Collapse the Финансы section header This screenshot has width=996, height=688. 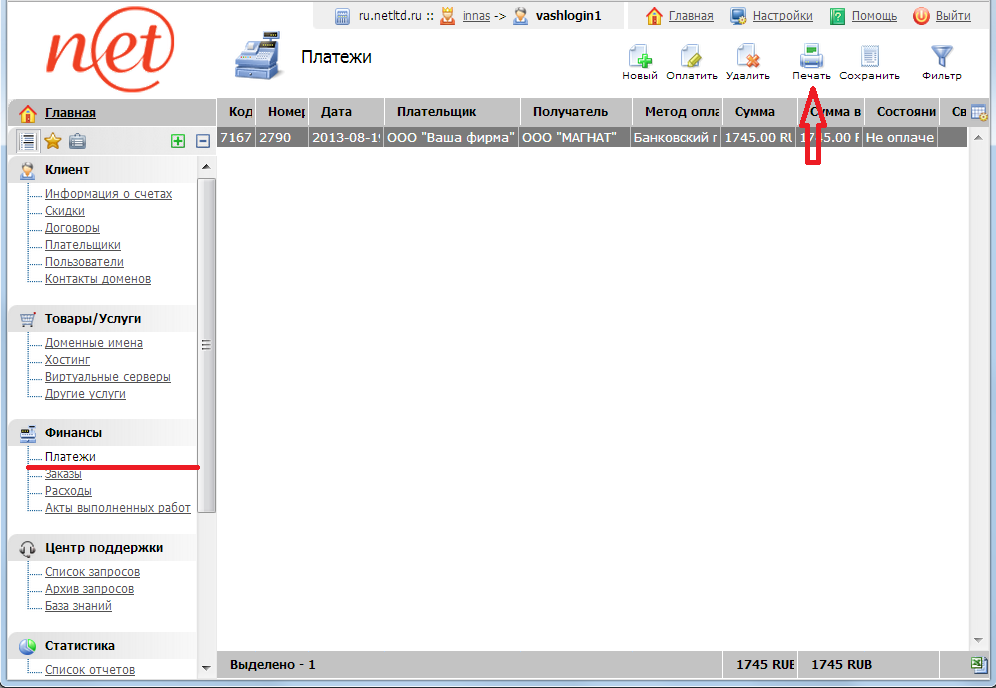pos(73,432)
